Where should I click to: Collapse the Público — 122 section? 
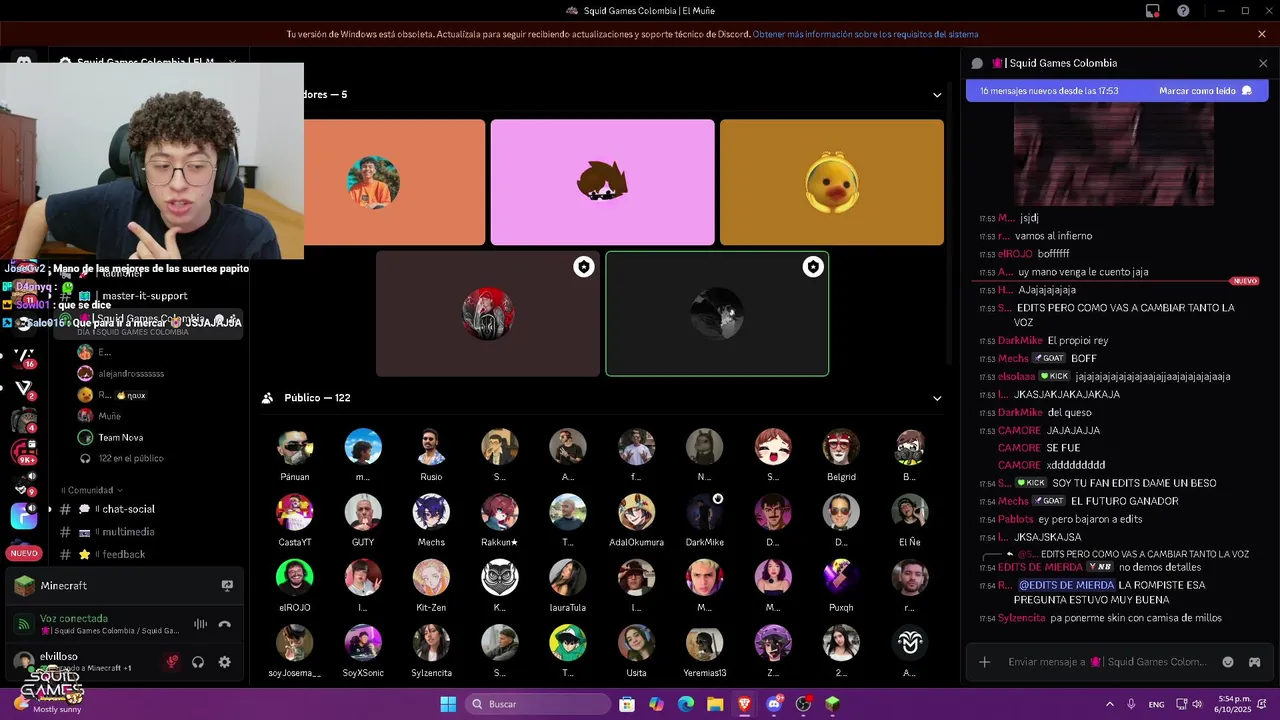click(x=937, y=398)
